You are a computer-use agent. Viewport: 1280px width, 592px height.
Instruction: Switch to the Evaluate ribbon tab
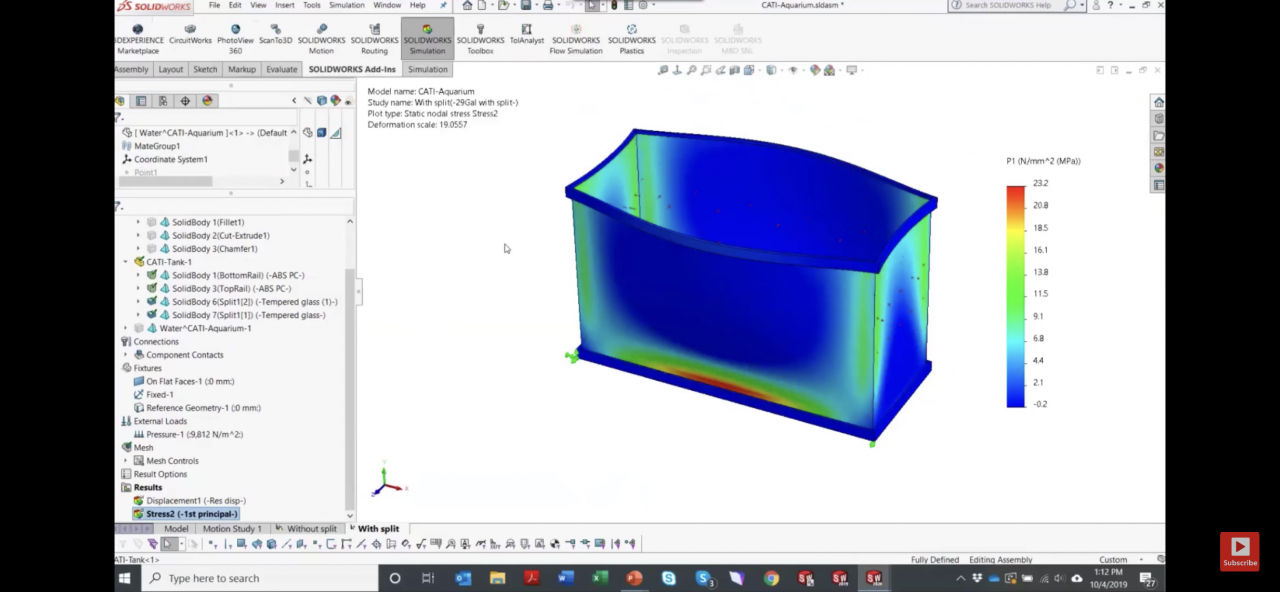pos(282,69)
